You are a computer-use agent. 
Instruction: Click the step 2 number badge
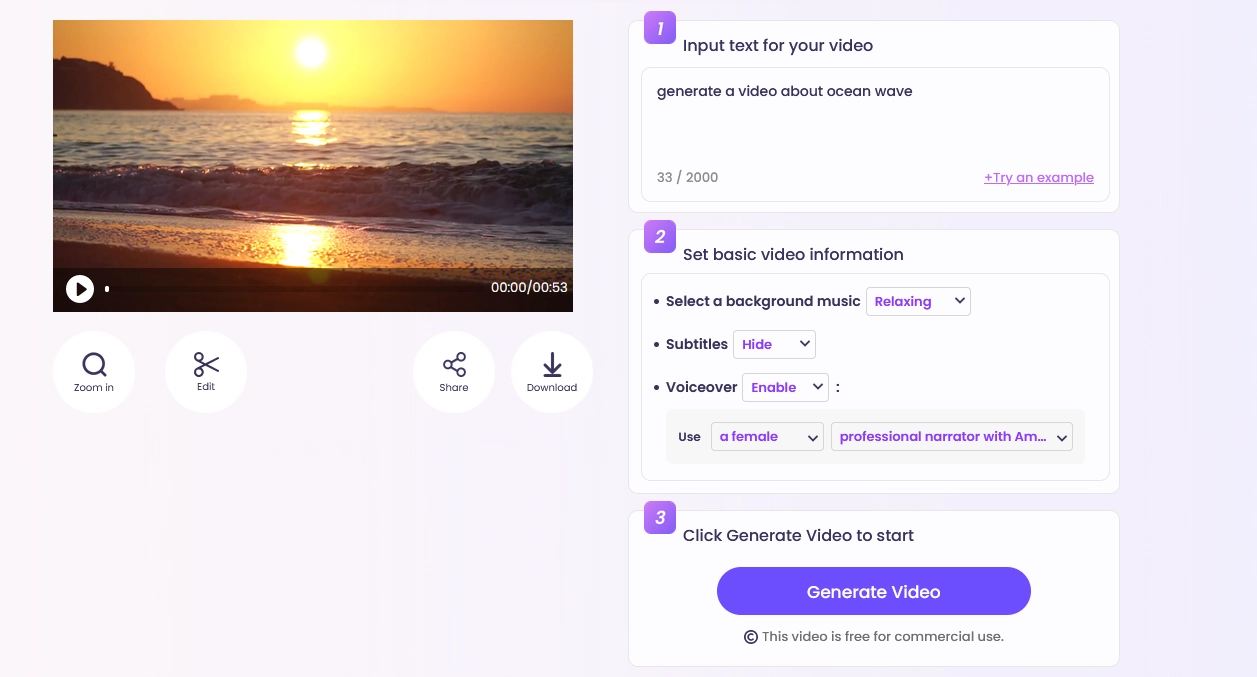pyautogui.click(x=660, y=237)
